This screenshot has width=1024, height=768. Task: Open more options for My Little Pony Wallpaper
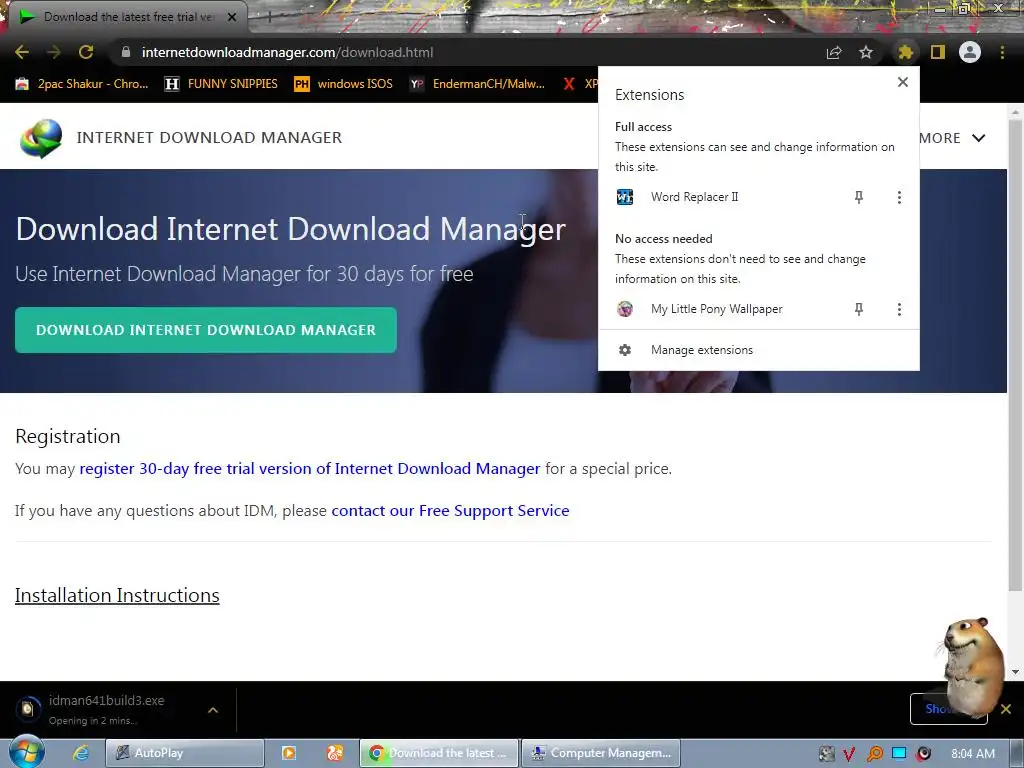click(899, 309)
